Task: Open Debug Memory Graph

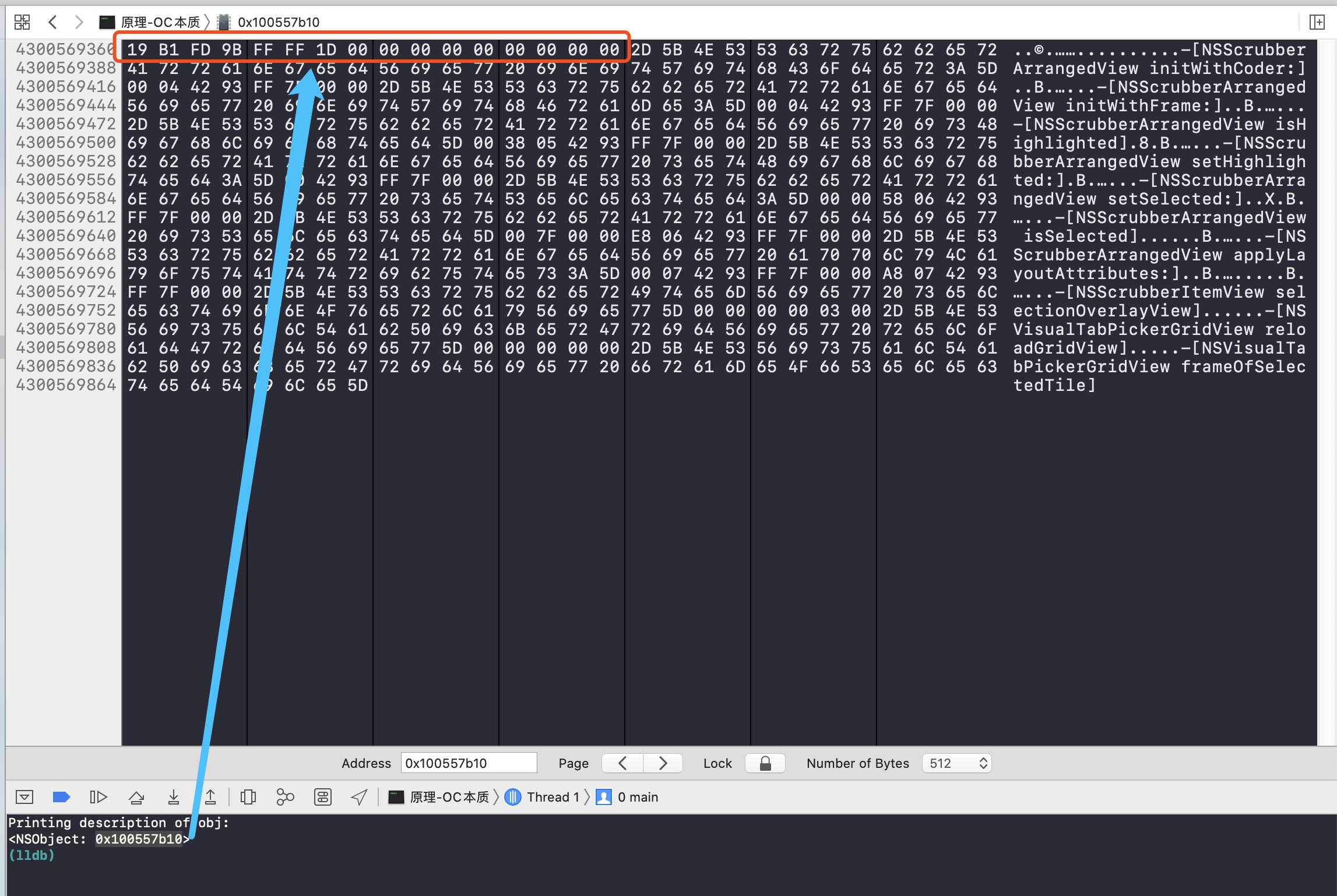Action: point(285,796)
